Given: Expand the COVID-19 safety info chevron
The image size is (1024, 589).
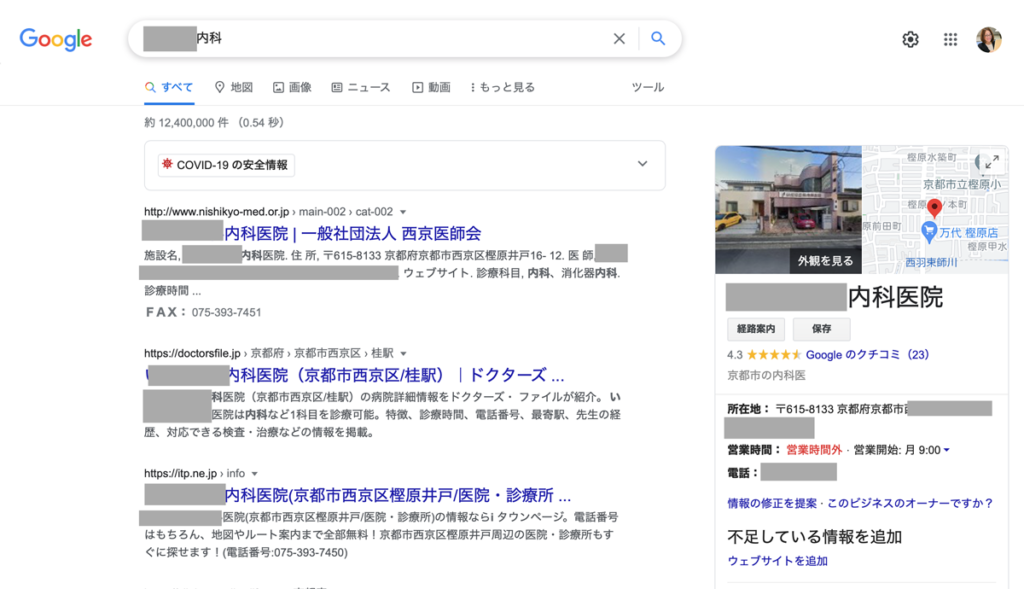Looking at the screenshot, I should point(643,164).
